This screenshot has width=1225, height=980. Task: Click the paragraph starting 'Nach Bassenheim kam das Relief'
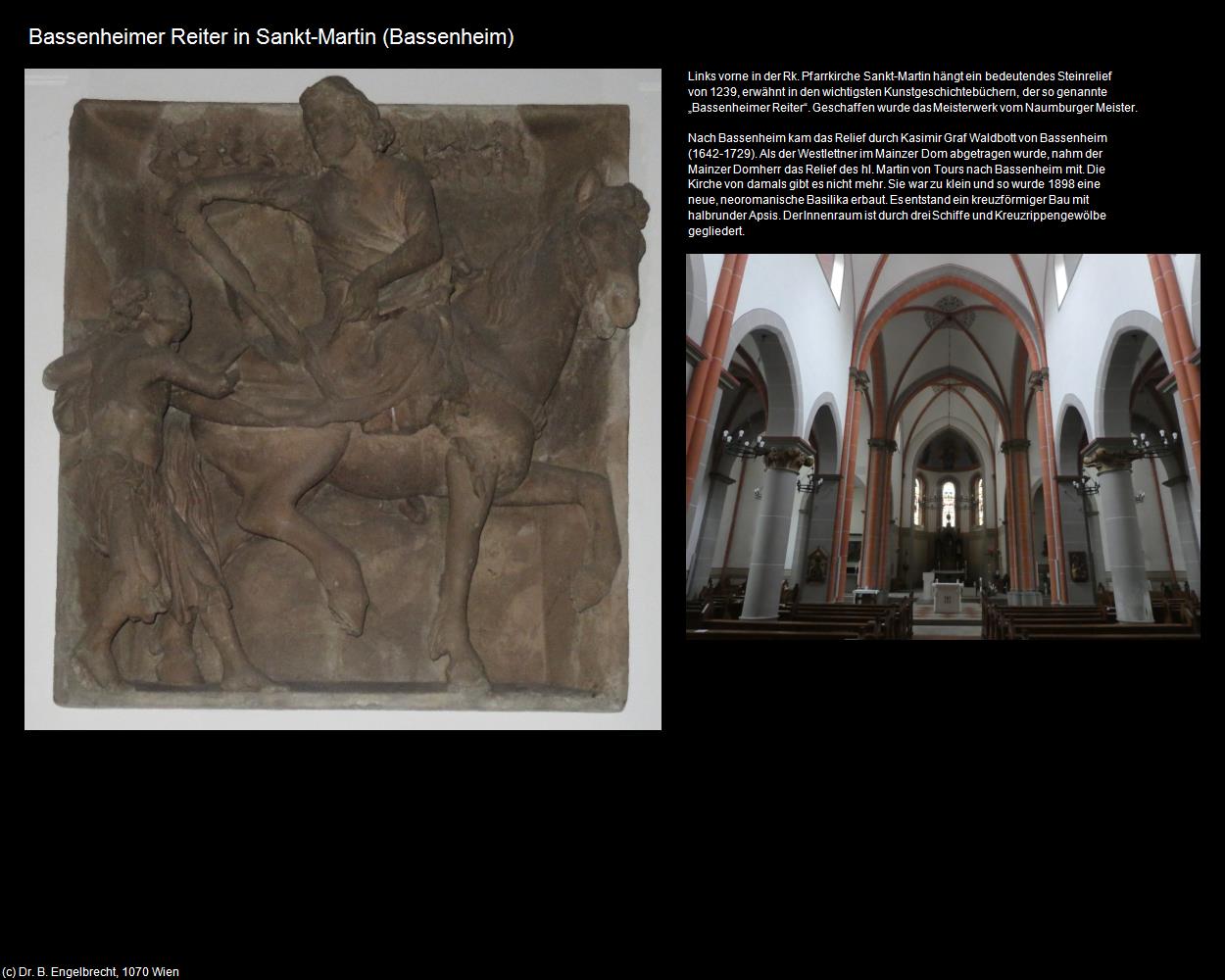898,184
